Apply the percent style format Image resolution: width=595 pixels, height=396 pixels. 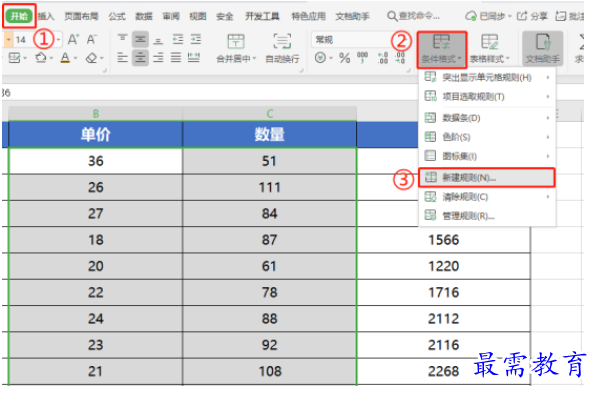point(345,58)
